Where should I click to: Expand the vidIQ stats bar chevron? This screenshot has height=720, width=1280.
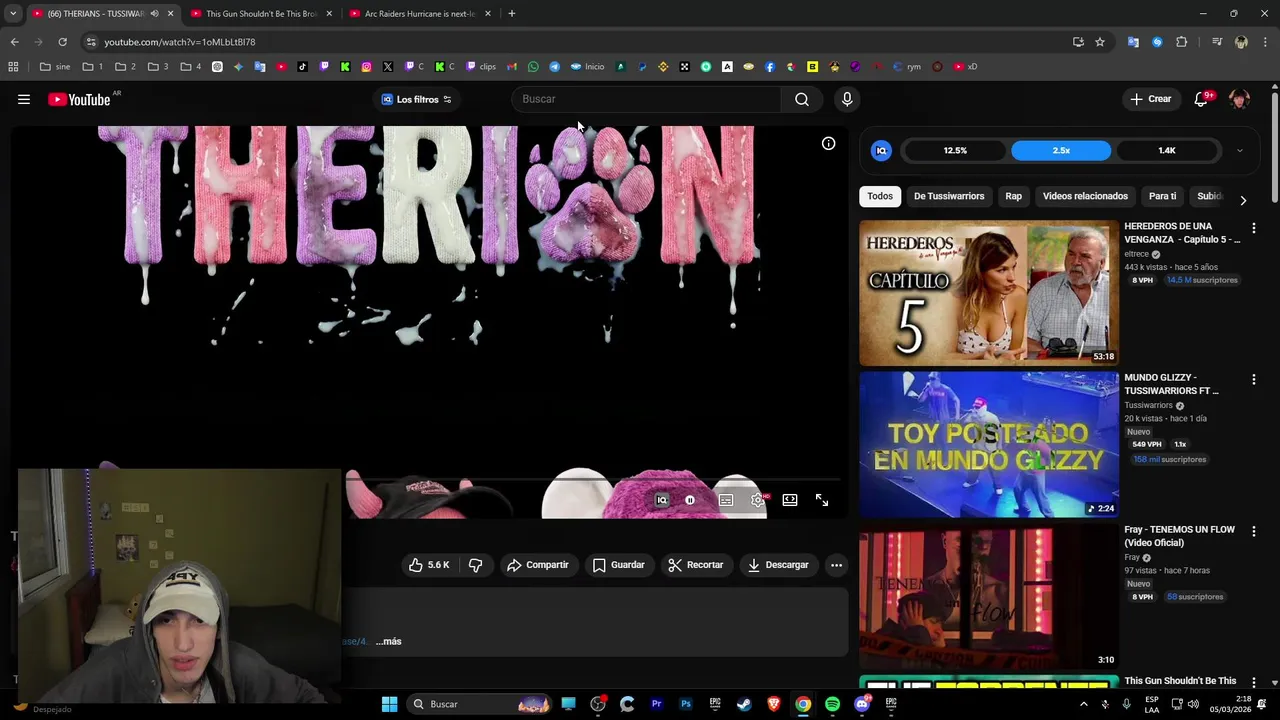coord(1239,151)
